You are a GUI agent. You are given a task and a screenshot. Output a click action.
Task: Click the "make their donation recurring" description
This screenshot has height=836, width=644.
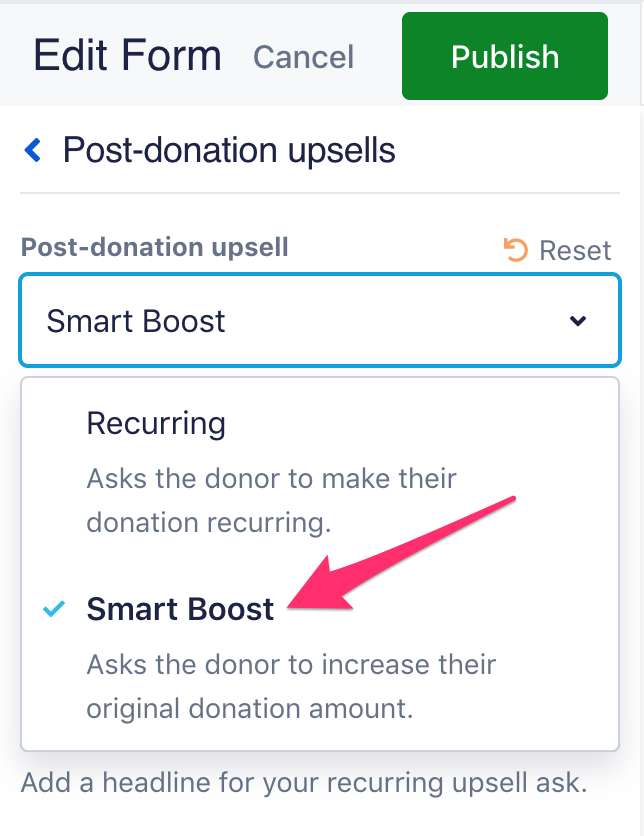click(271, 500)
